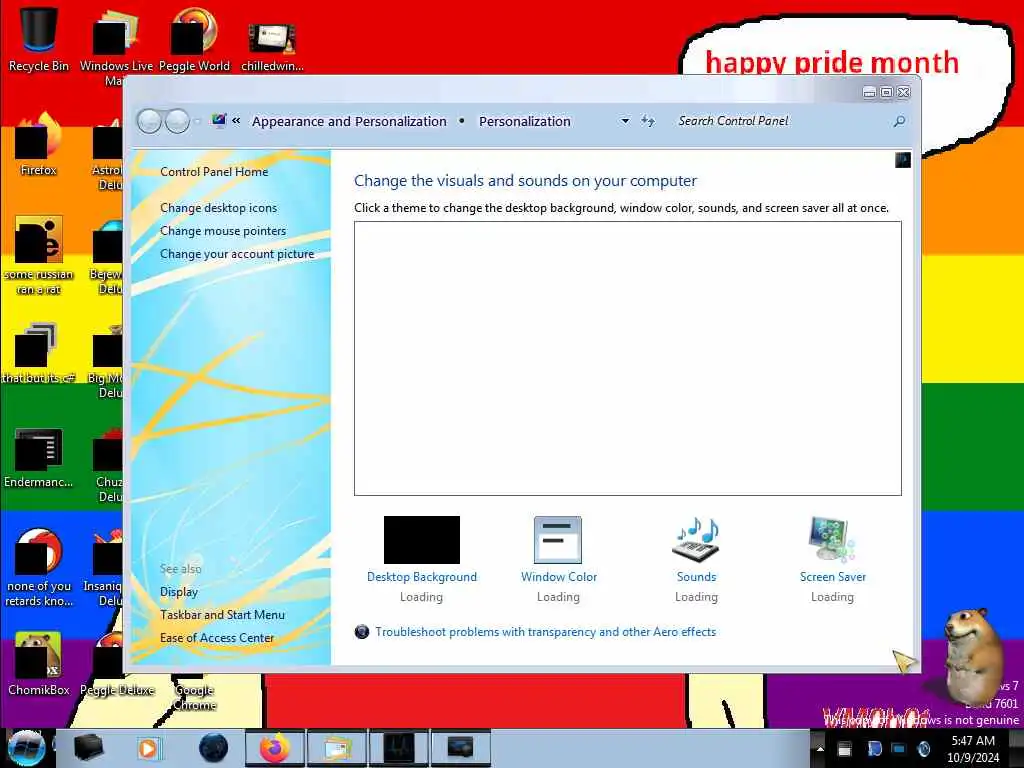Open Ease of Access Center link
This screenshot has height=768, width=1024.
click(217, 637)
